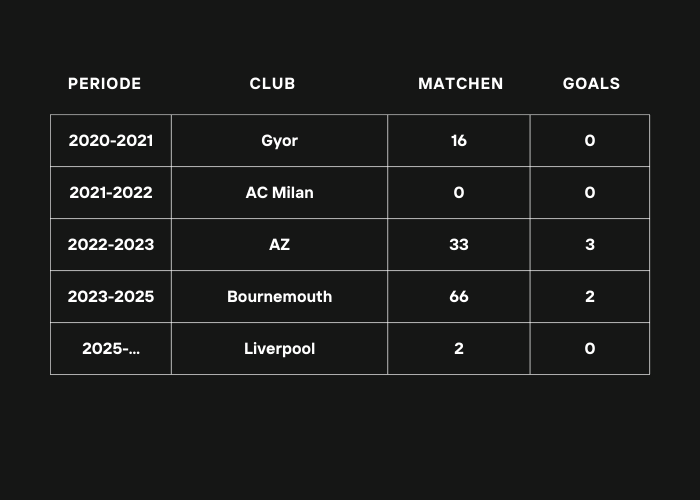Click the CLUB column header
The image size is (700, 500).
pyautogui.click(x=272, y=83)
